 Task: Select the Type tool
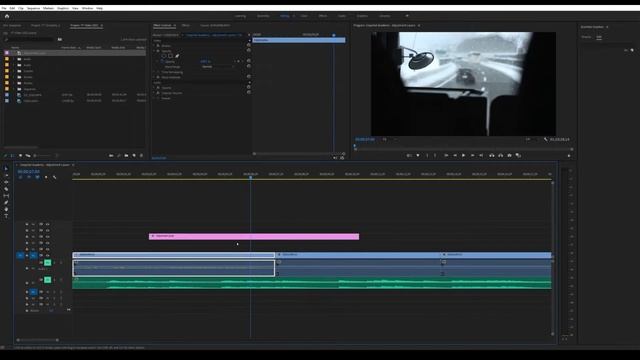click(x=6, y=216)
